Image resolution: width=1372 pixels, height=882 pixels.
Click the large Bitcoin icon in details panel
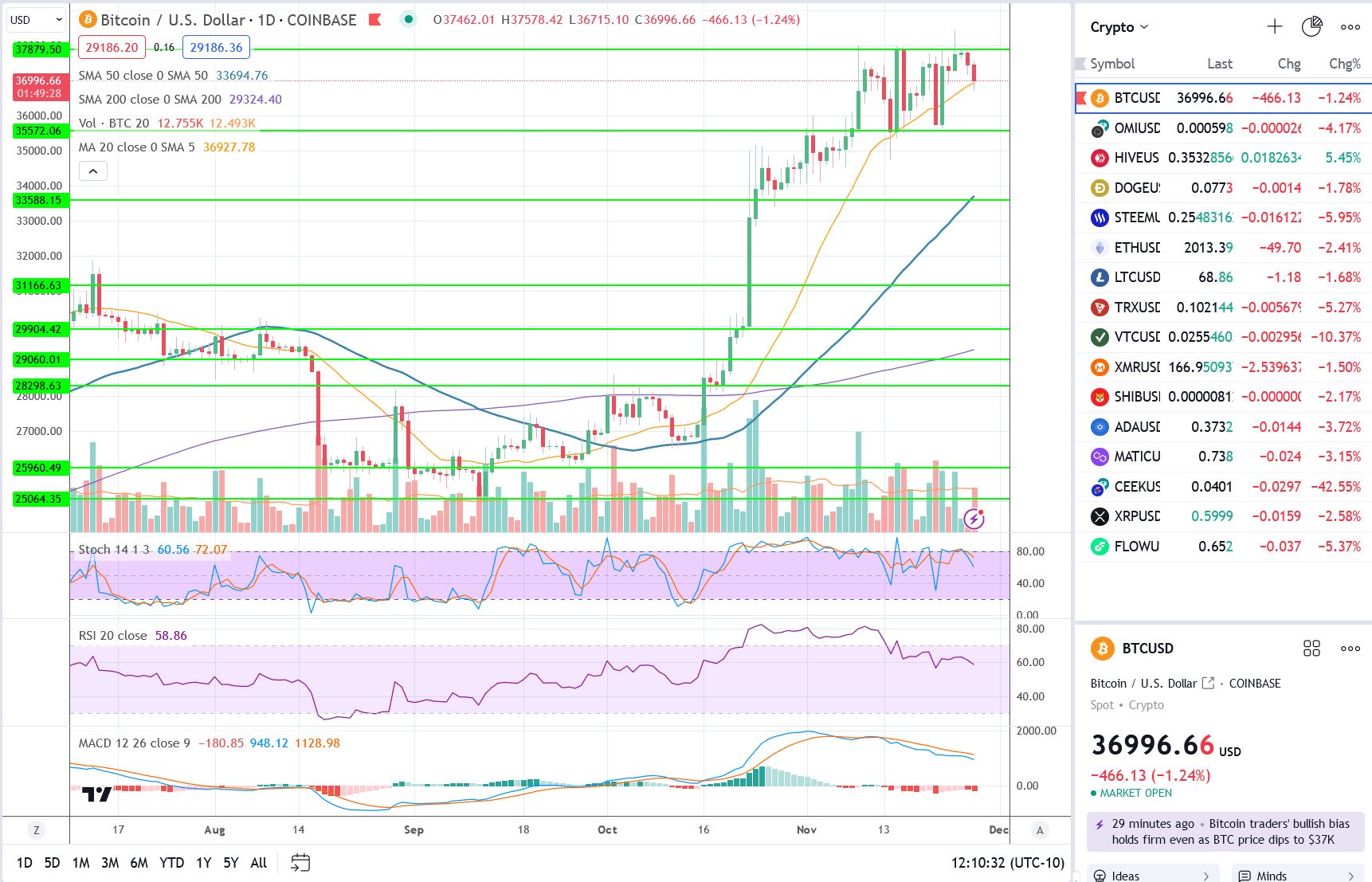[x=1103, y=649]
